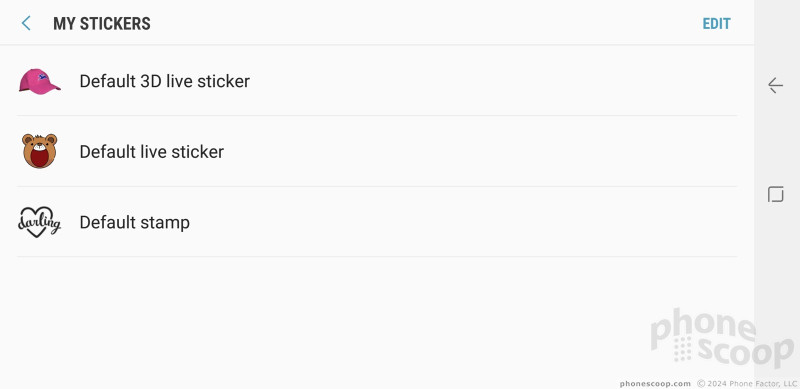
Task: Select the pink baseball cap sticker icon
Action: (x=39, y=82)
